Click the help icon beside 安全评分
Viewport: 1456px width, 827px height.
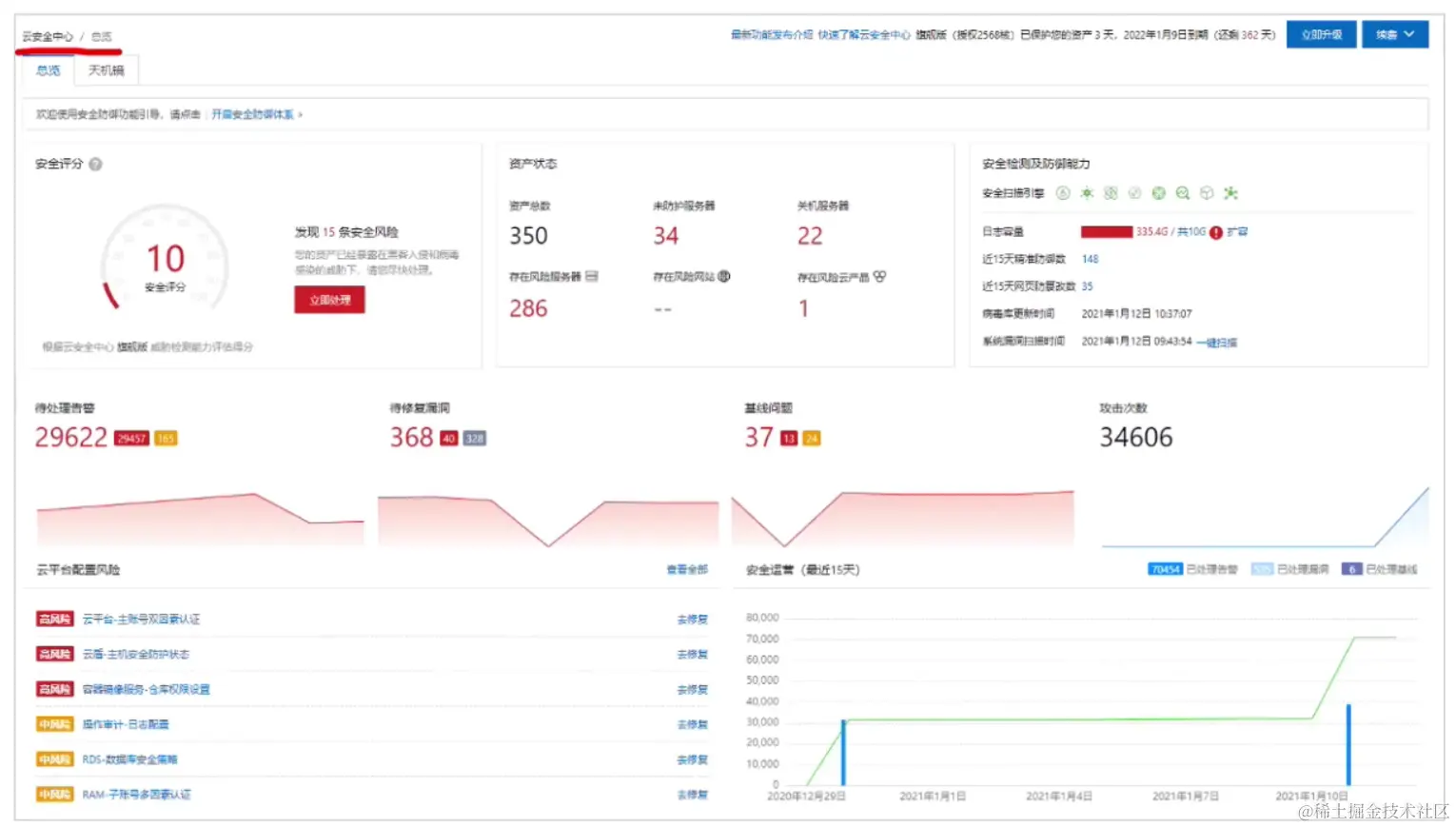click(95, 164)
